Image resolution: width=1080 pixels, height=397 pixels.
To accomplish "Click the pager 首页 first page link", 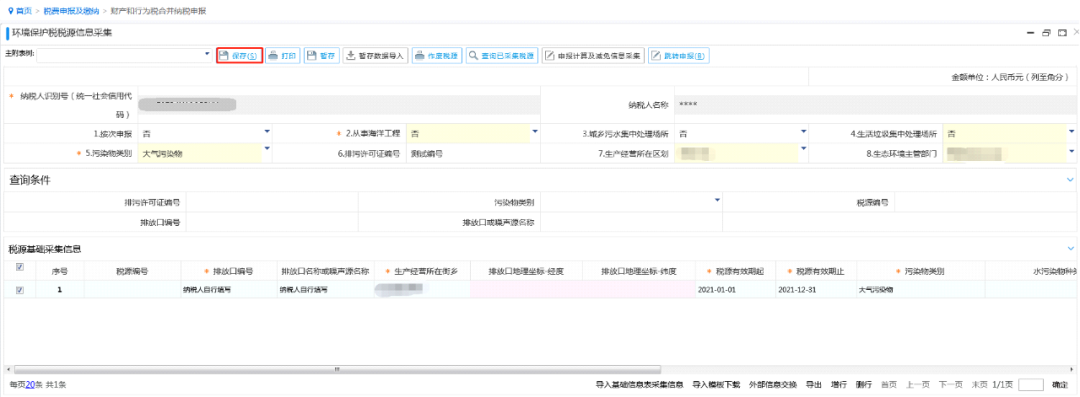I will point(889,385).
